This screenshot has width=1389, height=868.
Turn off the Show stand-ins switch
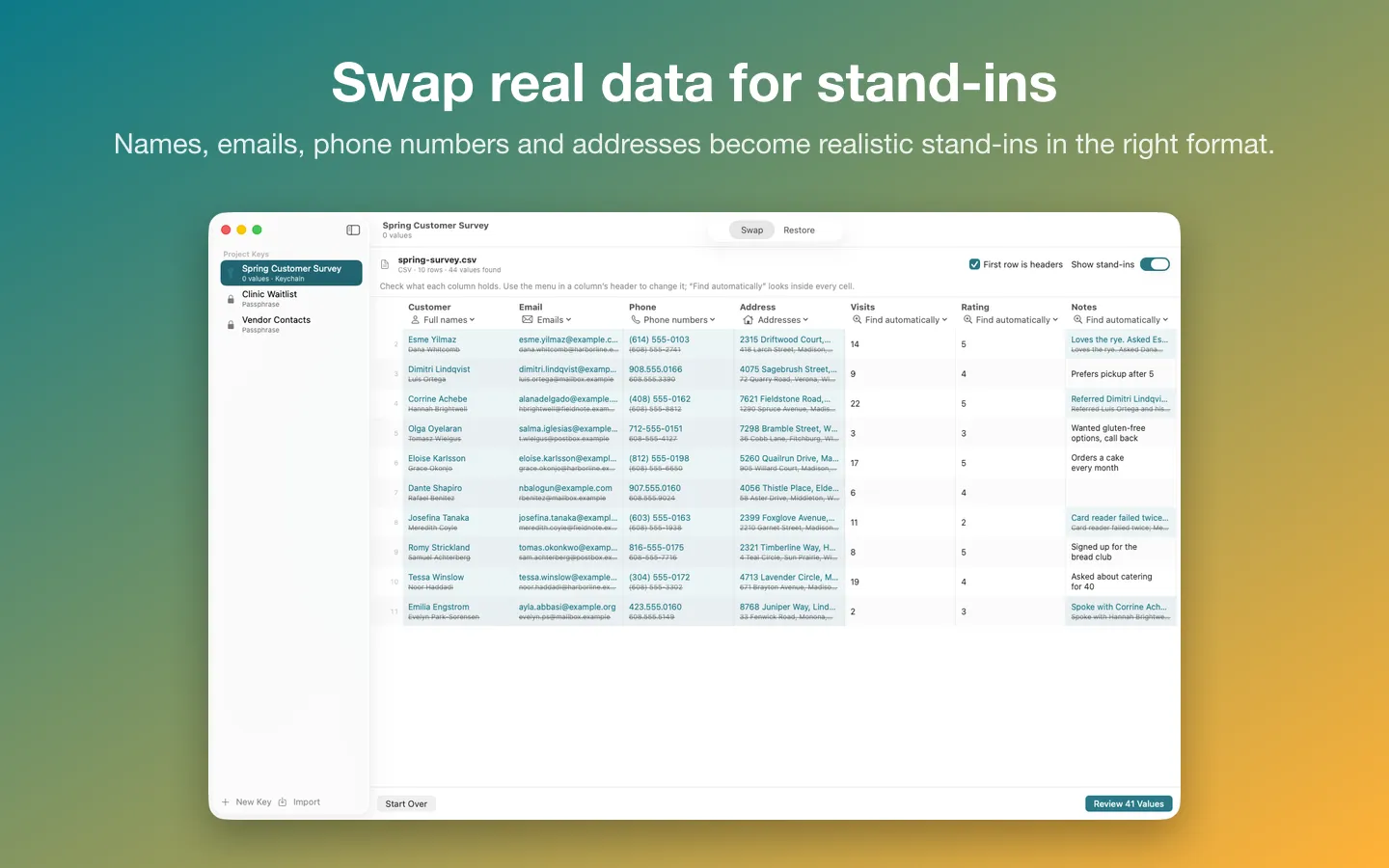click(x=1155, y=264)
